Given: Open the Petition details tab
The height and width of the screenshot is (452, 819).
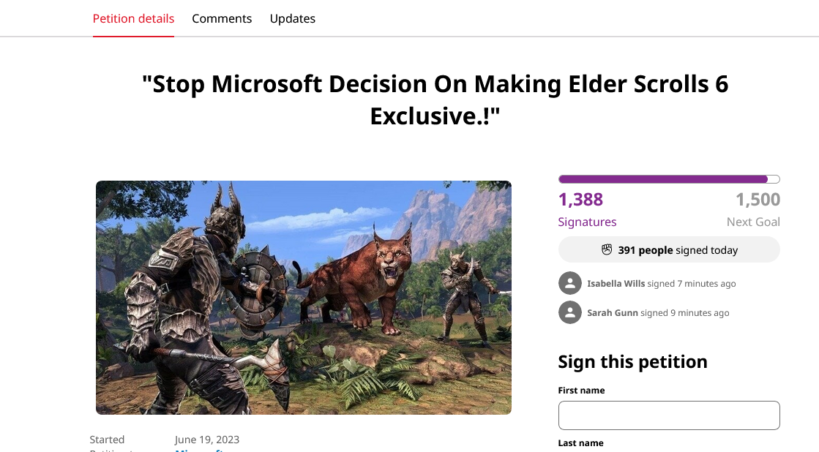Looking at the screenshot, I should click(133, 19).
